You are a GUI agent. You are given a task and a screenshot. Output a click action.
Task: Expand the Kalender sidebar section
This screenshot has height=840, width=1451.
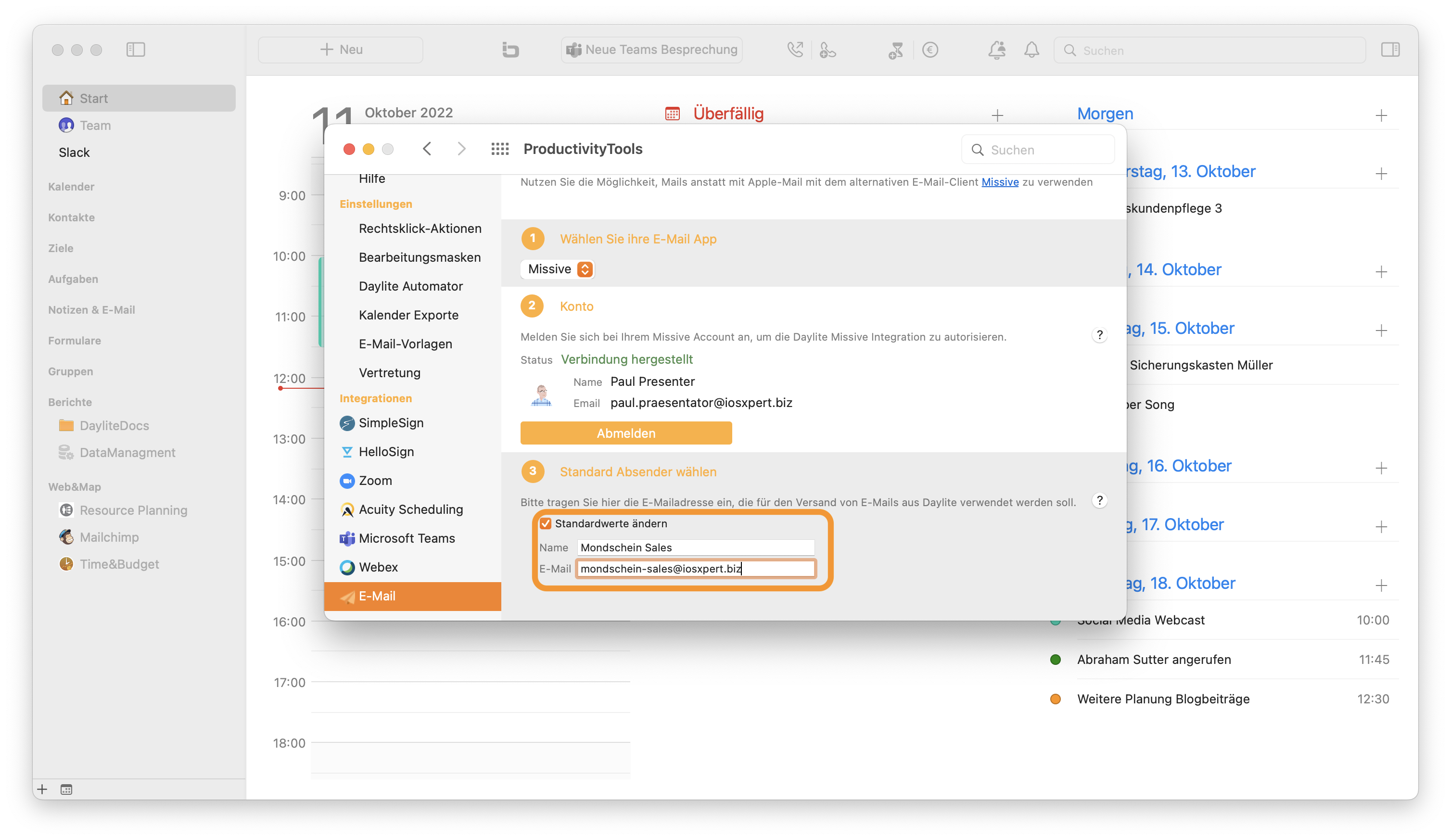tap(71, 187)
